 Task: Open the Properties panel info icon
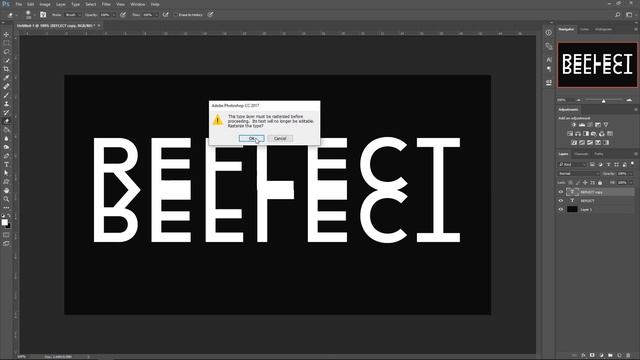[549, 33]
